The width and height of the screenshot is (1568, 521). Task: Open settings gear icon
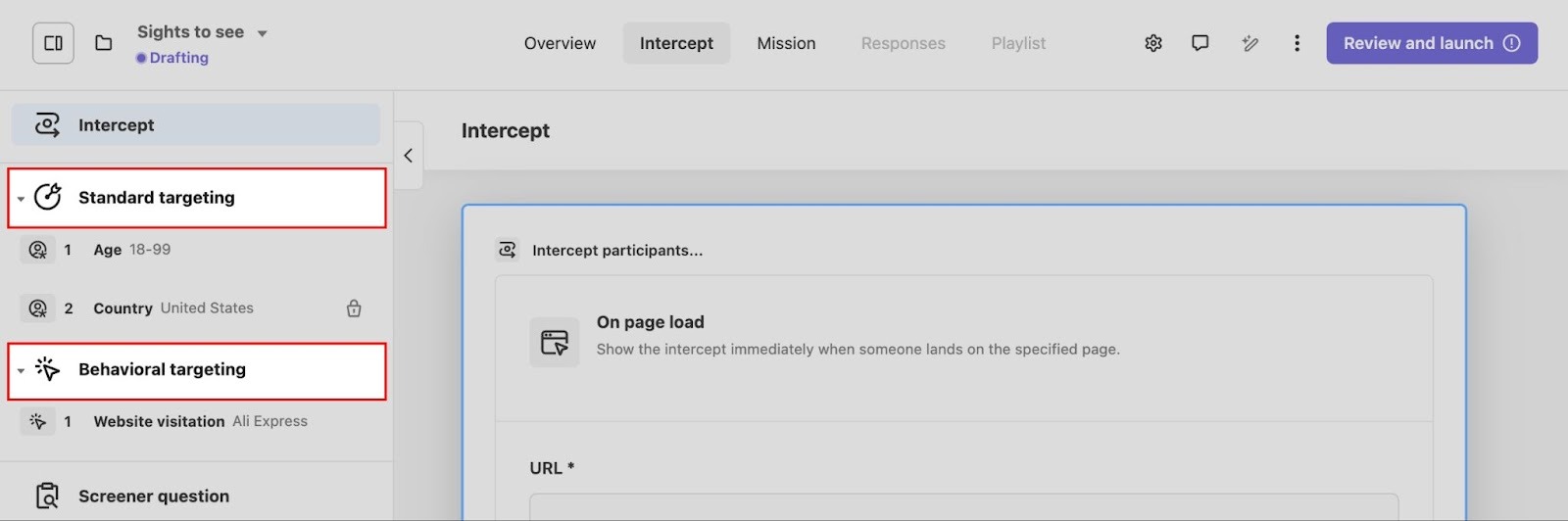1153,43
